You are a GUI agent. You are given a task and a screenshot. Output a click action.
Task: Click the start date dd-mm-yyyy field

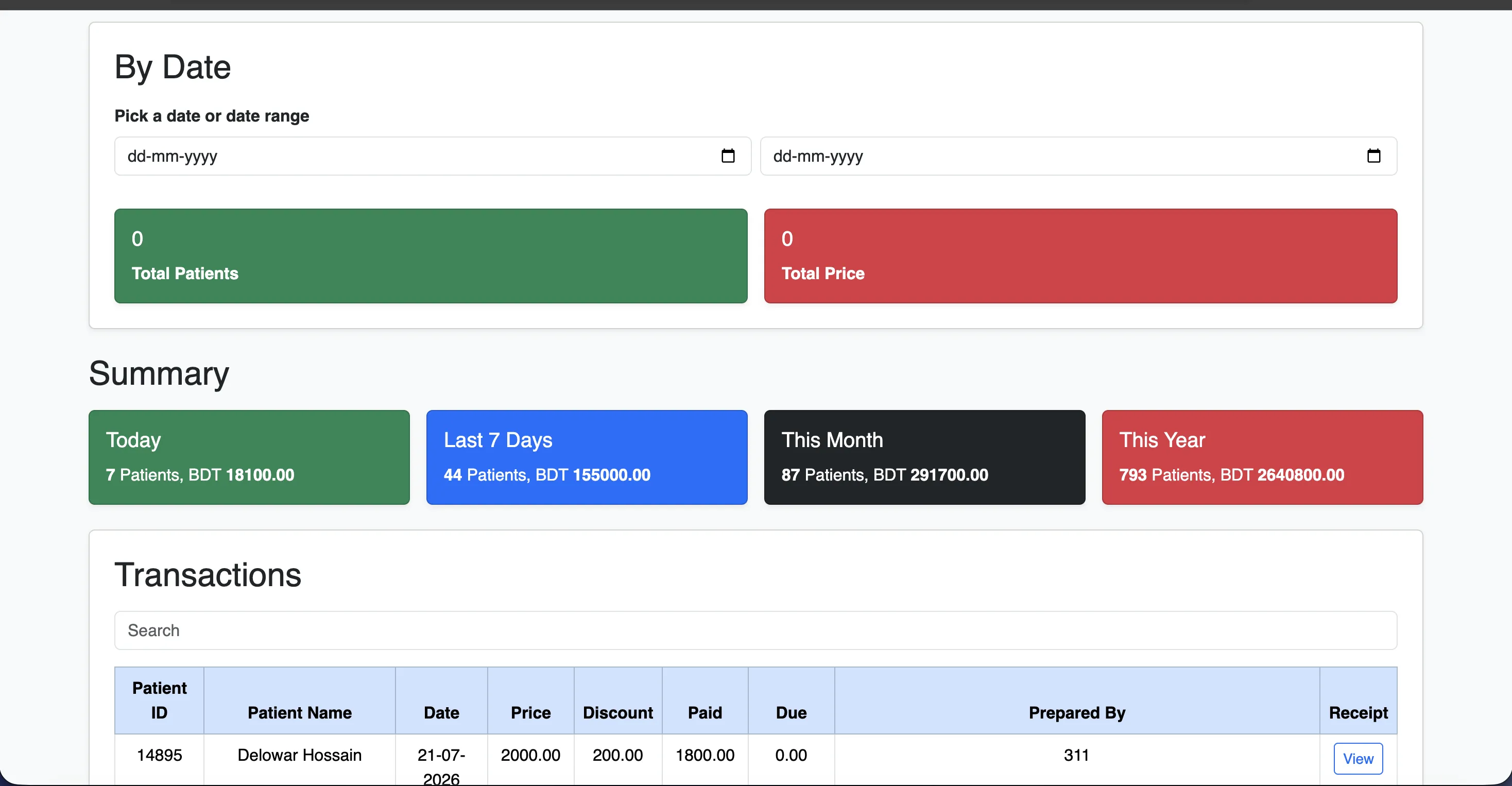point(433,156)
